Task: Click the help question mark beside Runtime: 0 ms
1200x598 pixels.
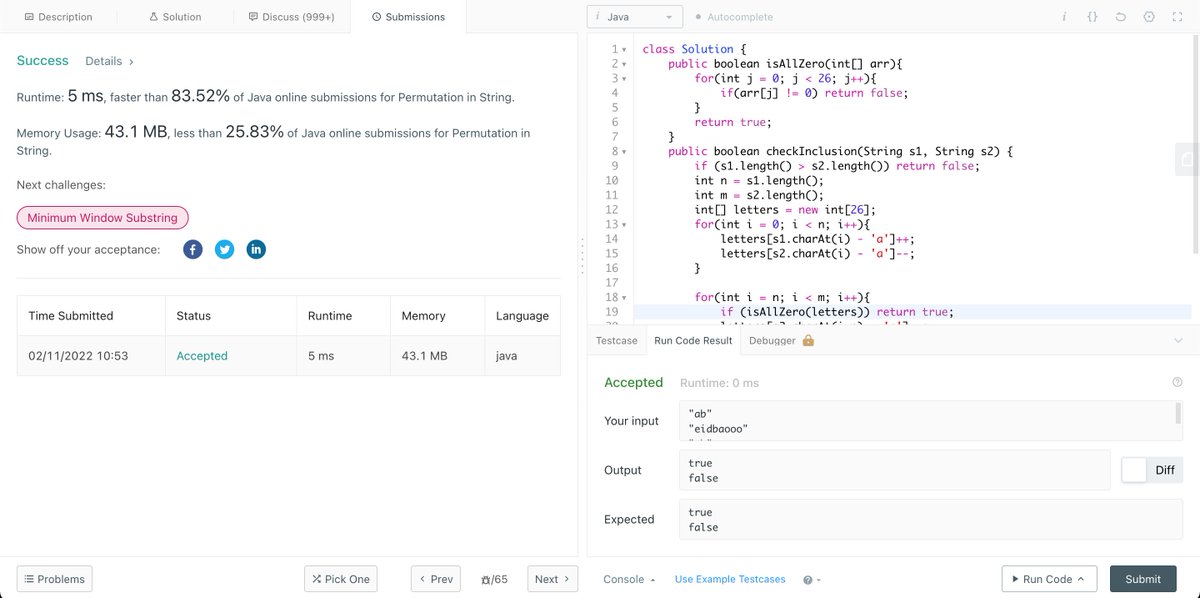Action: 1177,382
